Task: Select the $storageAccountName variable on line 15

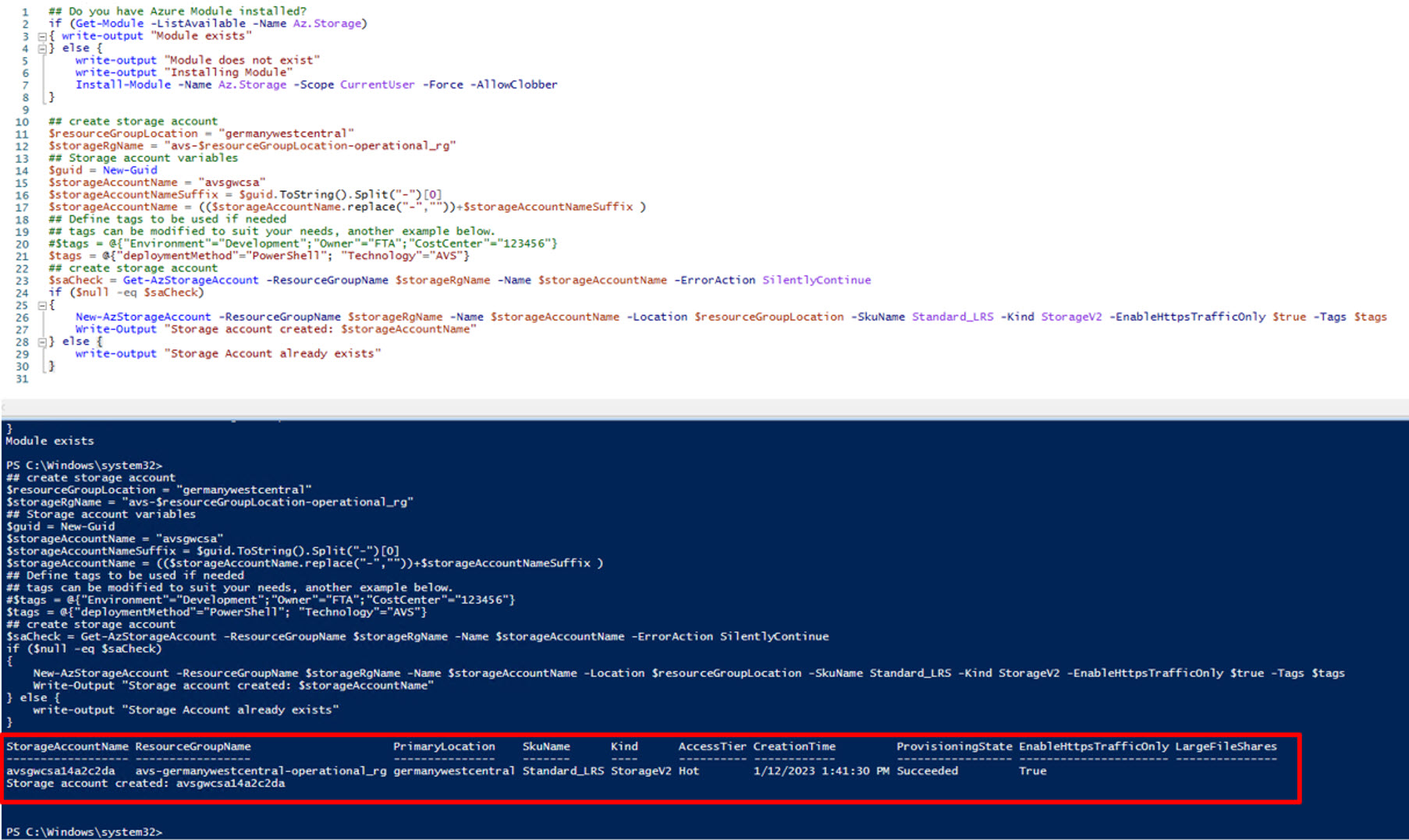Action: pos(114,182)
